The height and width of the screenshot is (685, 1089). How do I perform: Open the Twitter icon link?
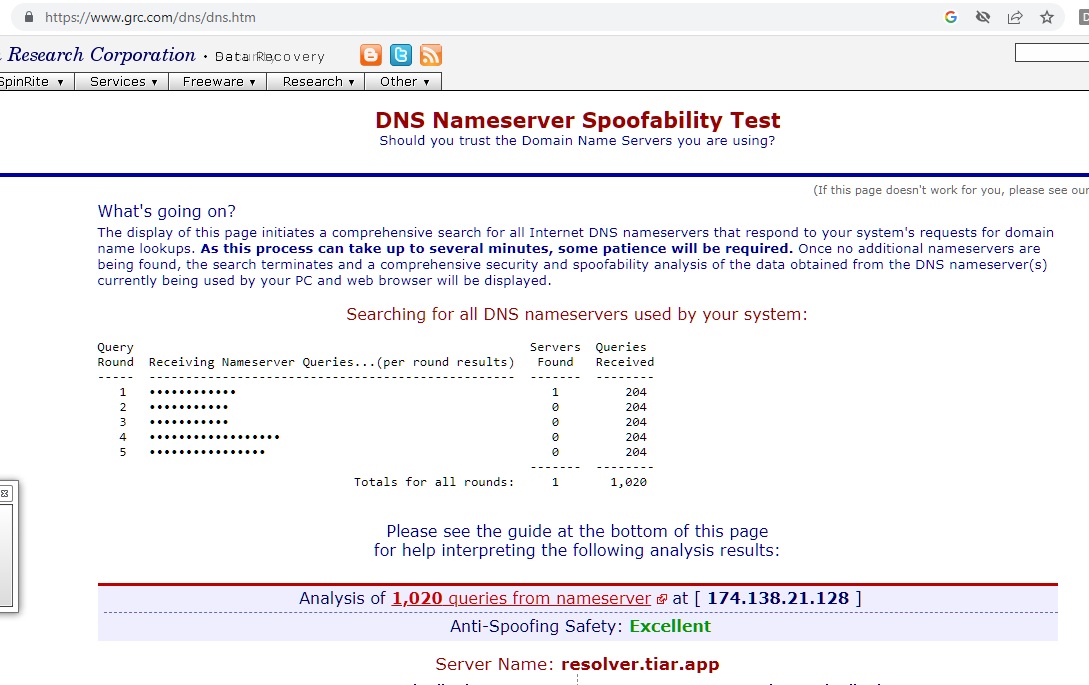tap(401, 55)
